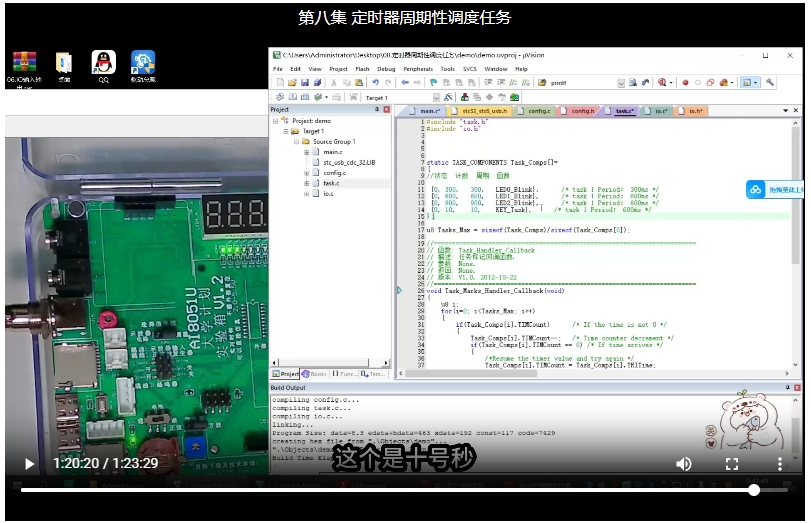Open the video more options menu
The image size is (811, 523).
779,464
